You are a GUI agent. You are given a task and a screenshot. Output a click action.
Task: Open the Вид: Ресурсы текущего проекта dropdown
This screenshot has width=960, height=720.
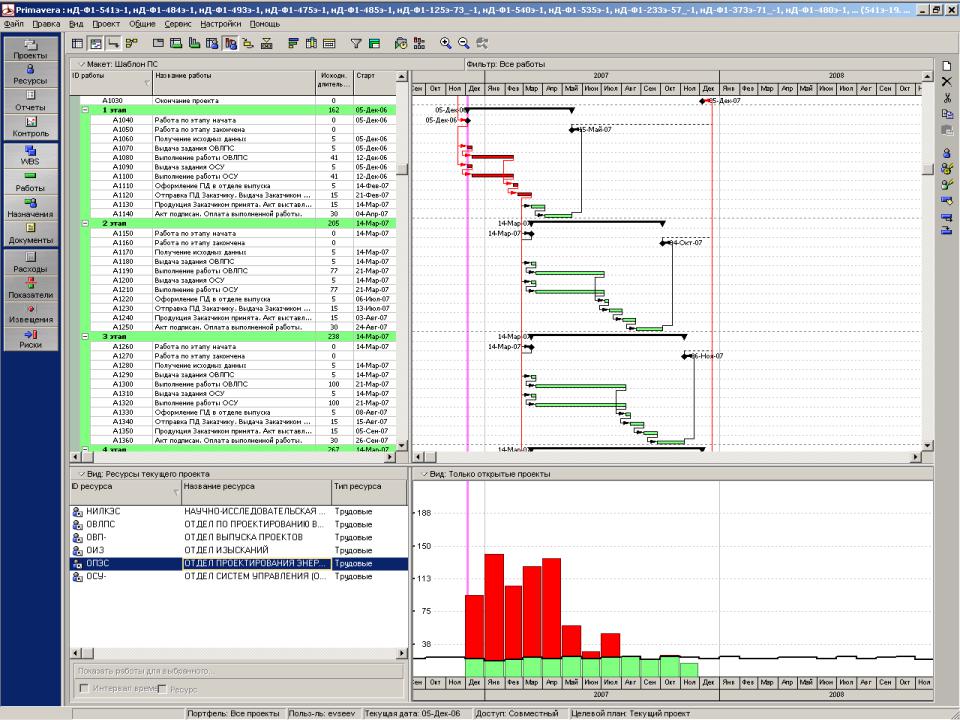143,474
